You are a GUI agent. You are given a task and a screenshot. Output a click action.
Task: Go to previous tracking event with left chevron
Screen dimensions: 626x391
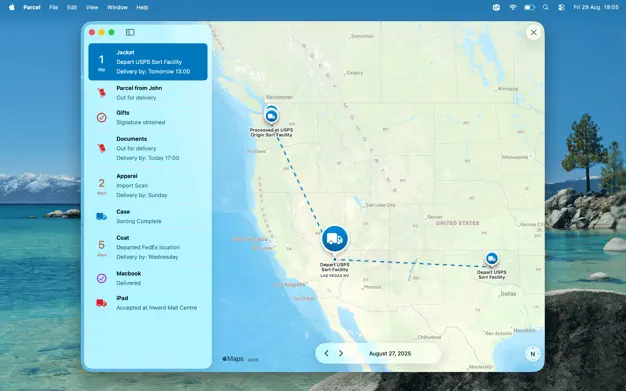pyautogui.click(x=326, y=353)
